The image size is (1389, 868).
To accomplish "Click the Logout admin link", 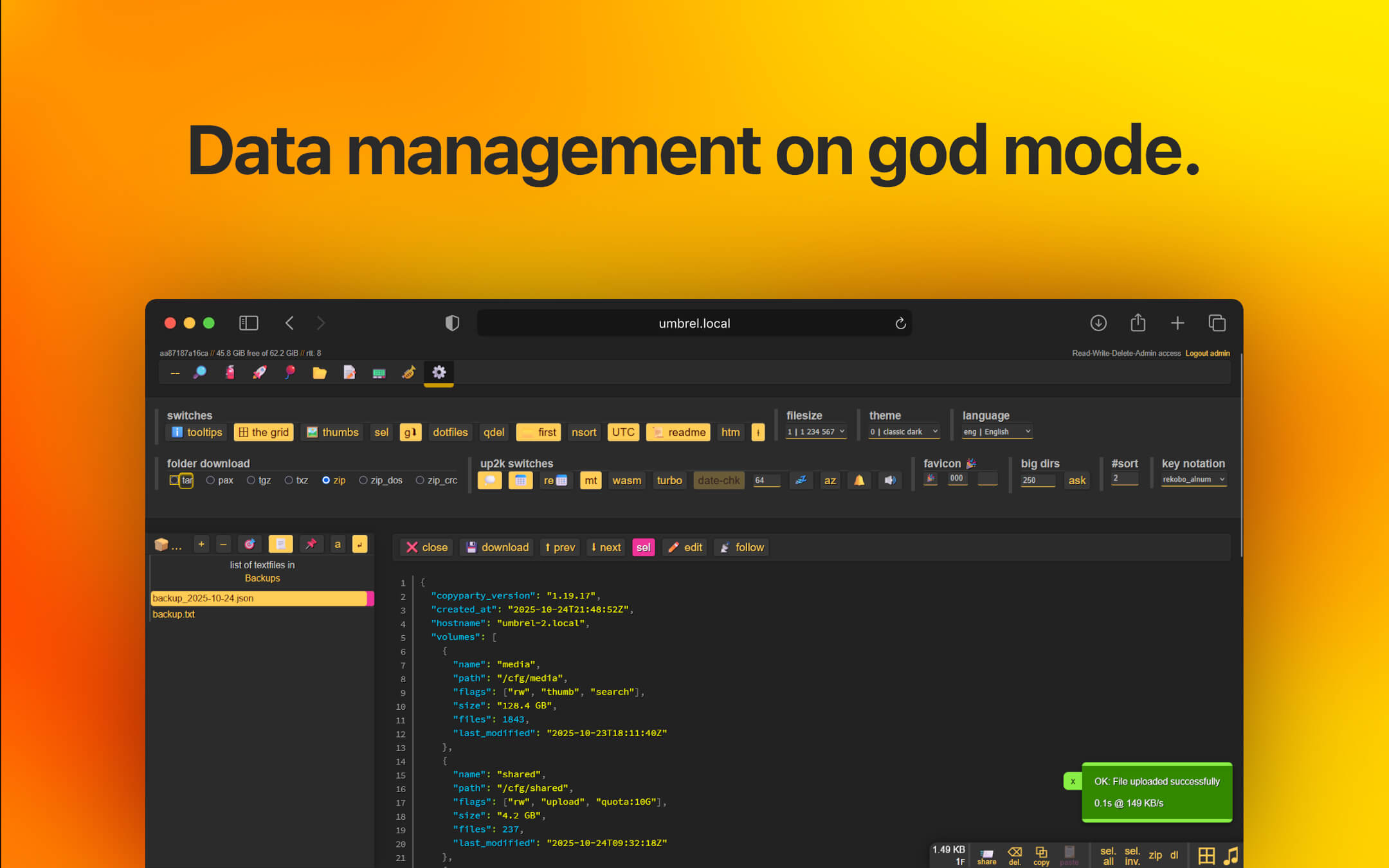I will 1207,353.
